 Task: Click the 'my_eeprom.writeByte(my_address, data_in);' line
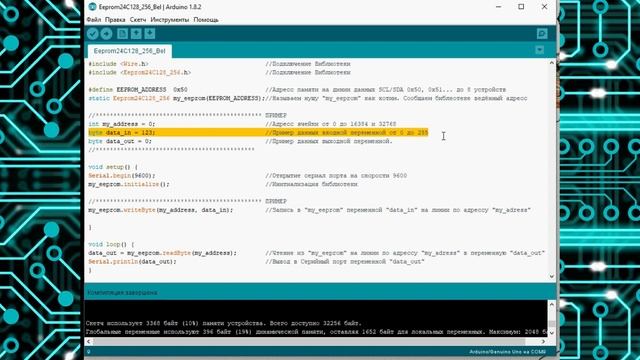point(161,210)
